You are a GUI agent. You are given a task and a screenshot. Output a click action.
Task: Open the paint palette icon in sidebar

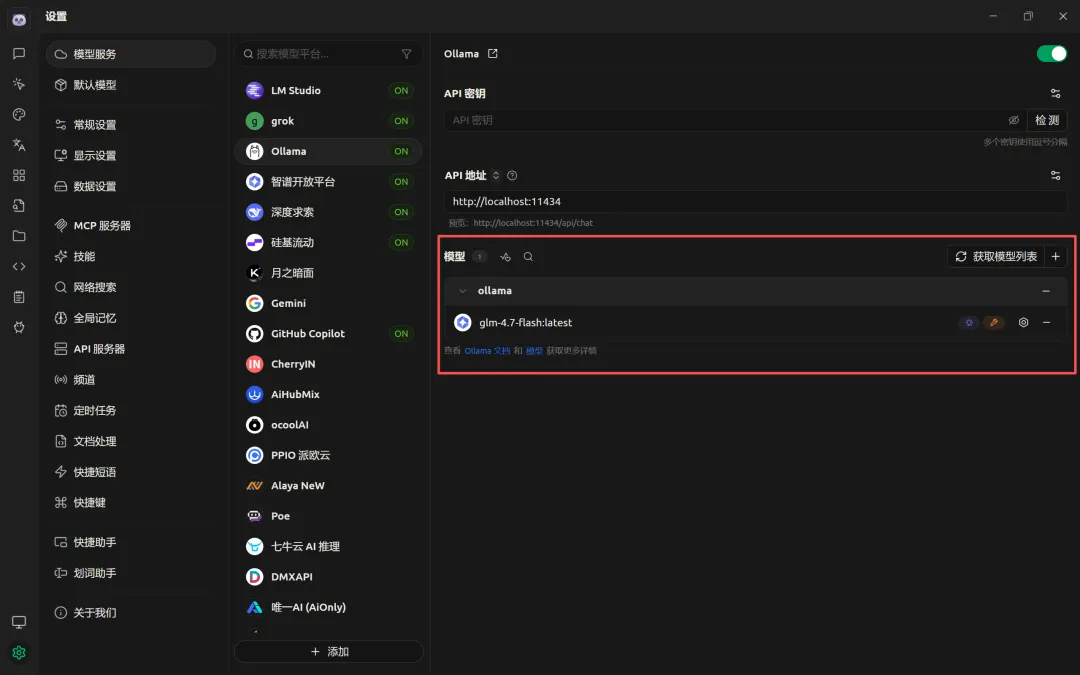(x=19, y=114)
